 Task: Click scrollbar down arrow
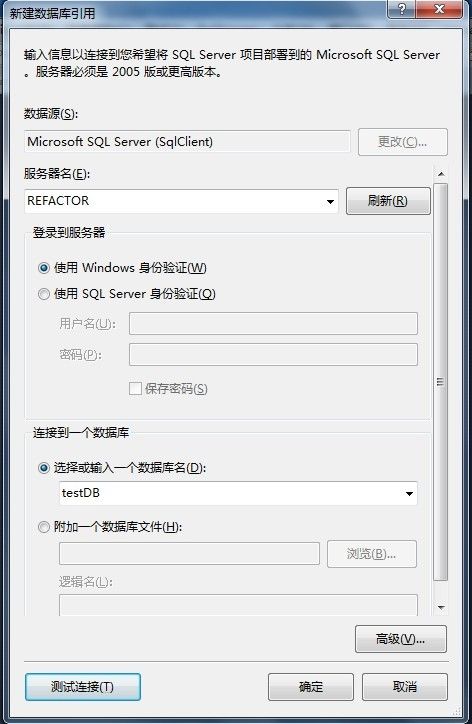tap(441, 608)
